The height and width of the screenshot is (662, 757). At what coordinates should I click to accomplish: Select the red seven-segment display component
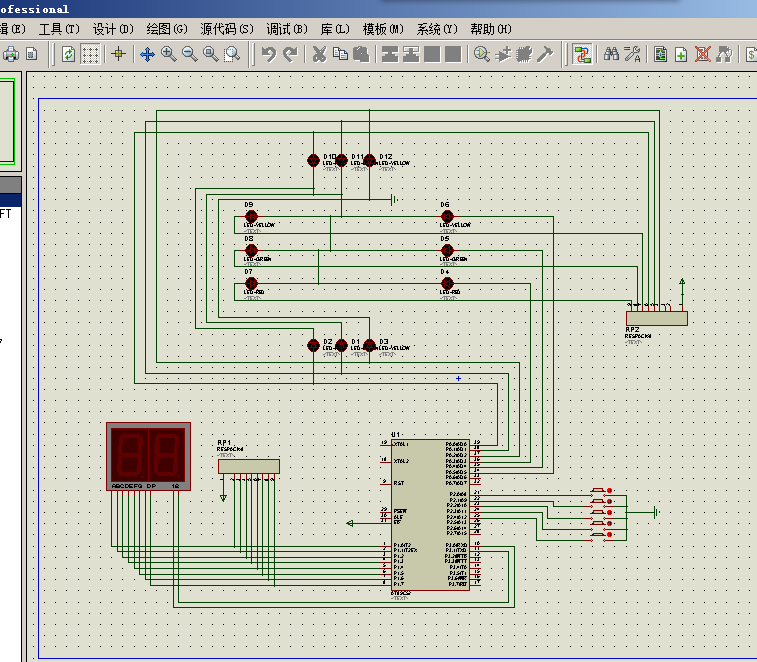point(148,456)
